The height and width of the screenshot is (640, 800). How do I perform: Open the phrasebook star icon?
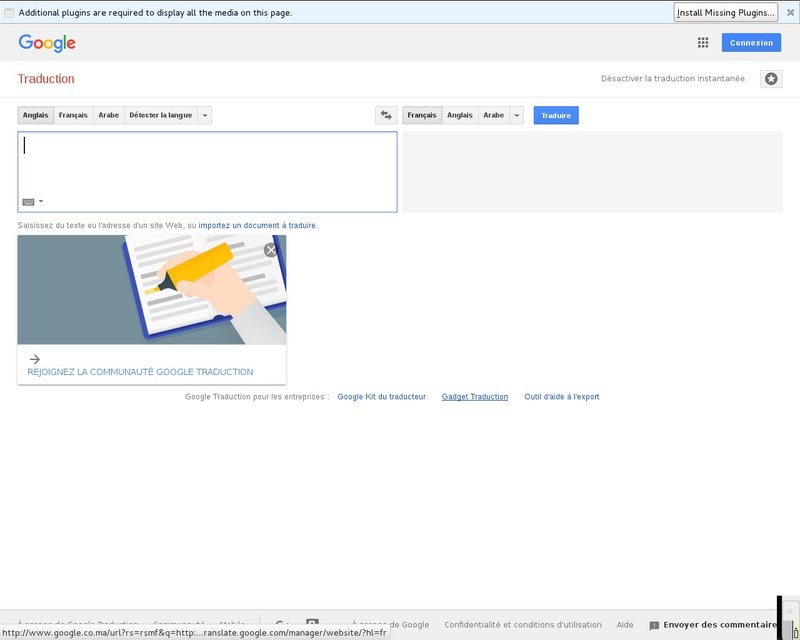pyautogui.click(x=771, y=79)
